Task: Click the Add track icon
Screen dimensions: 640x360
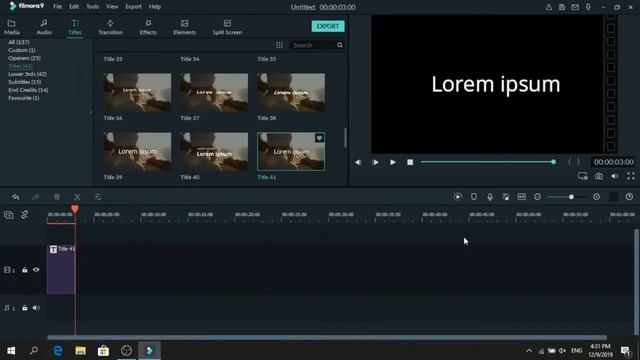Action: 9,215
